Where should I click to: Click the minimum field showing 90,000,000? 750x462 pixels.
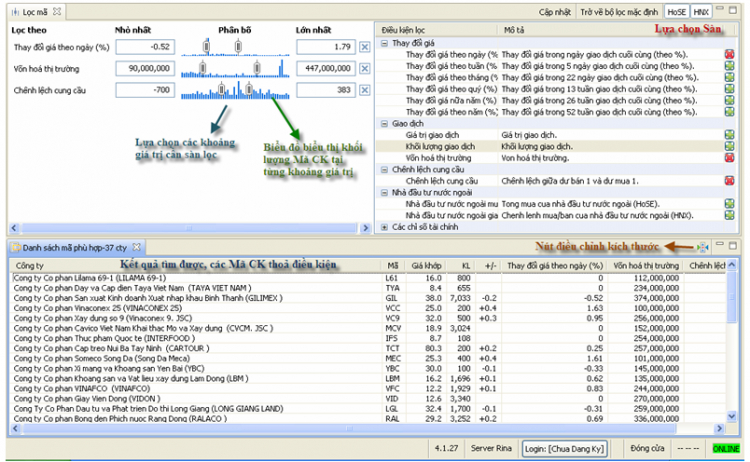[145, 68]
